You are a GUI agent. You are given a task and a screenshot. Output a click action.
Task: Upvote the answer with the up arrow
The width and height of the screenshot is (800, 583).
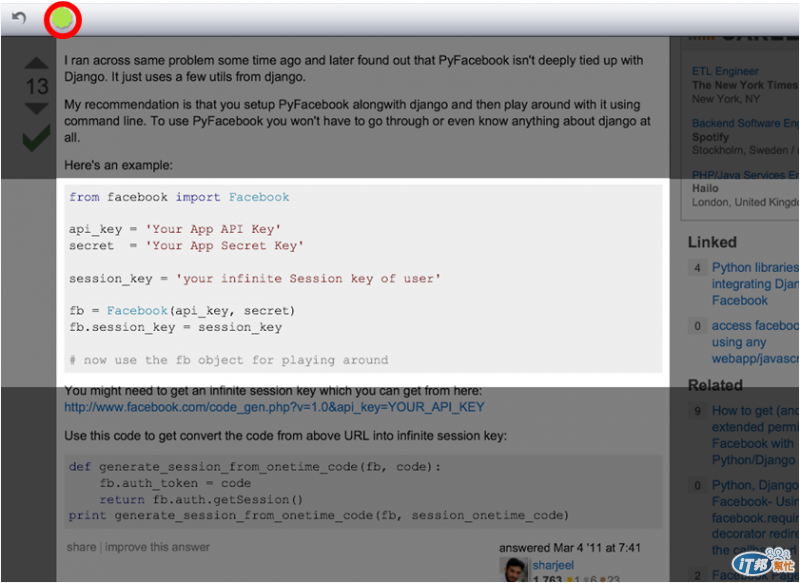tap(37, 63)
